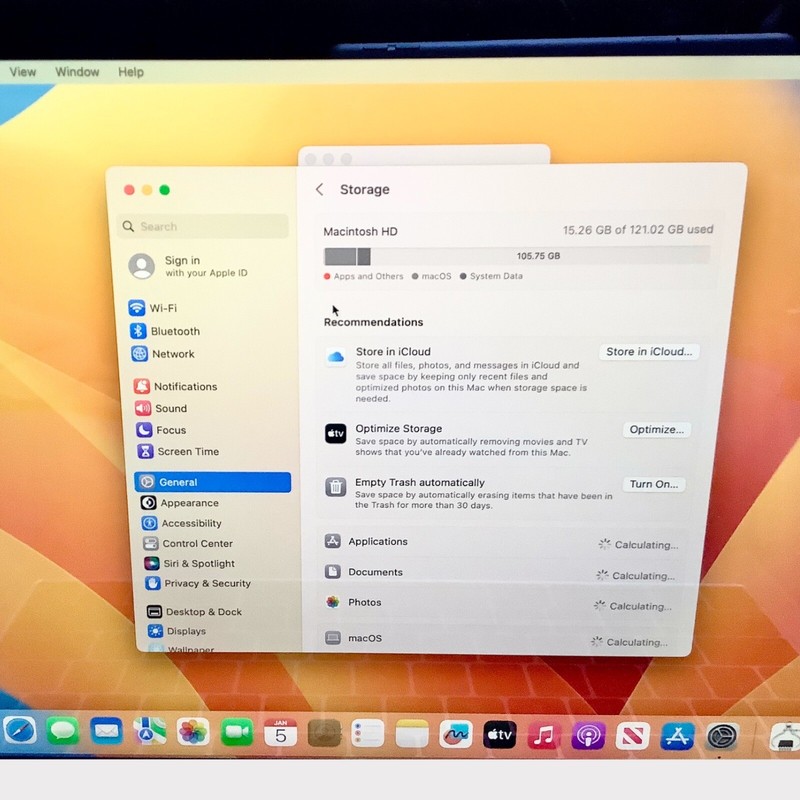Click the Apps and Others legend label
Viewport: 800px width, 800px height.
tap(368, 276)
